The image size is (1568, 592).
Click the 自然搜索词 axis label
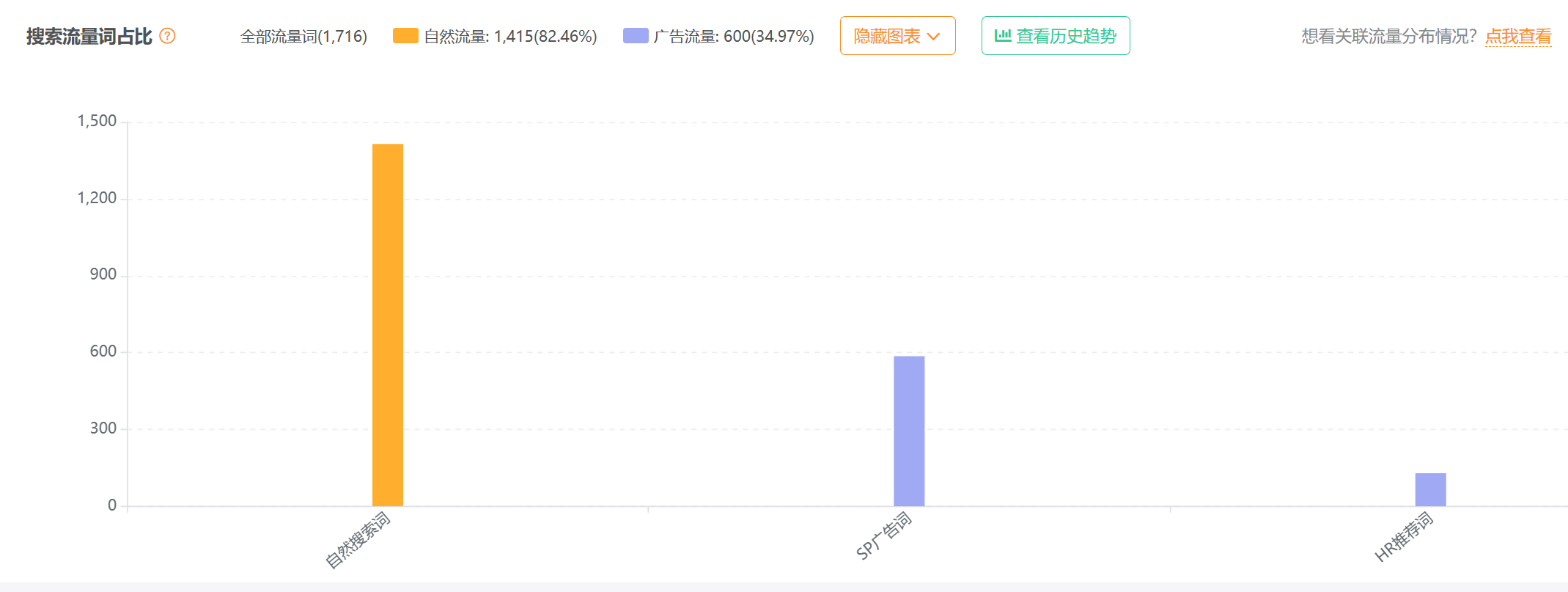(x=358, y=541)
